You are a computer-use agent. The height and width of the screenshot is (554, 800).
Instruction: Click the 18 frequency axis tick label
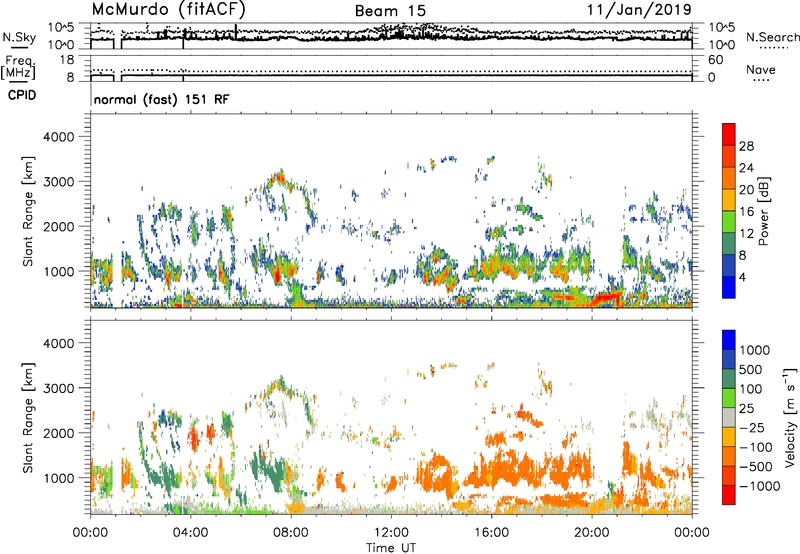[x=67, y=60]
